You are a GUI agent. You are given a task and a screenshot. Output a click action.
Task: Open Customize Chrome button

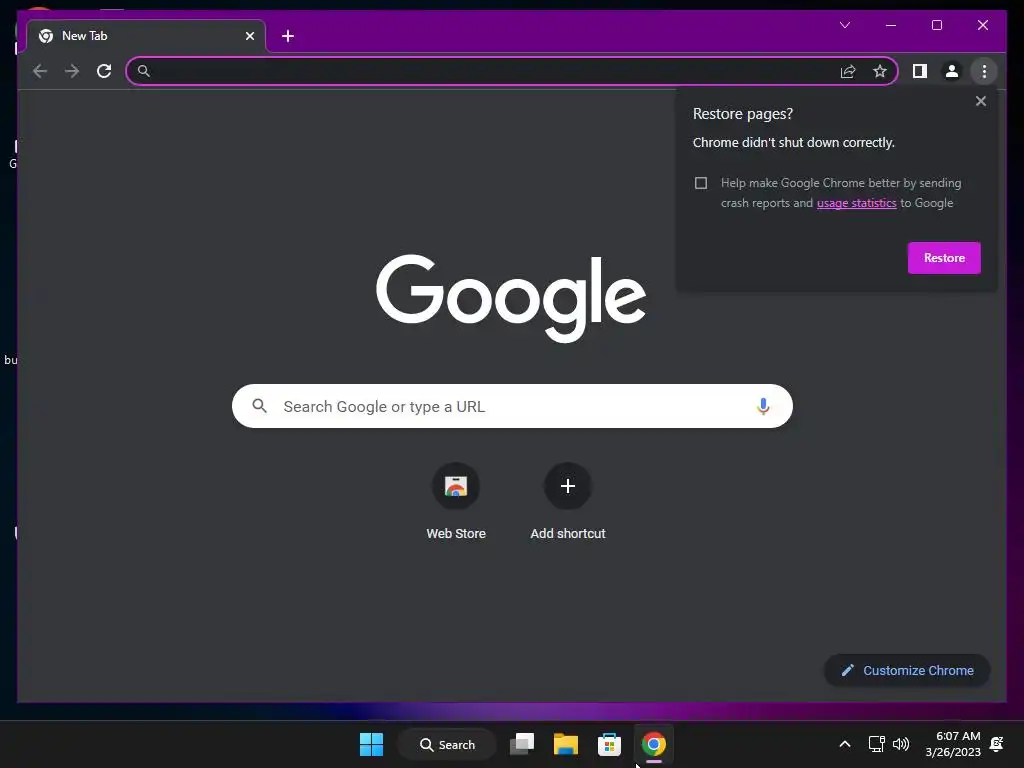(x=907, y=670)
